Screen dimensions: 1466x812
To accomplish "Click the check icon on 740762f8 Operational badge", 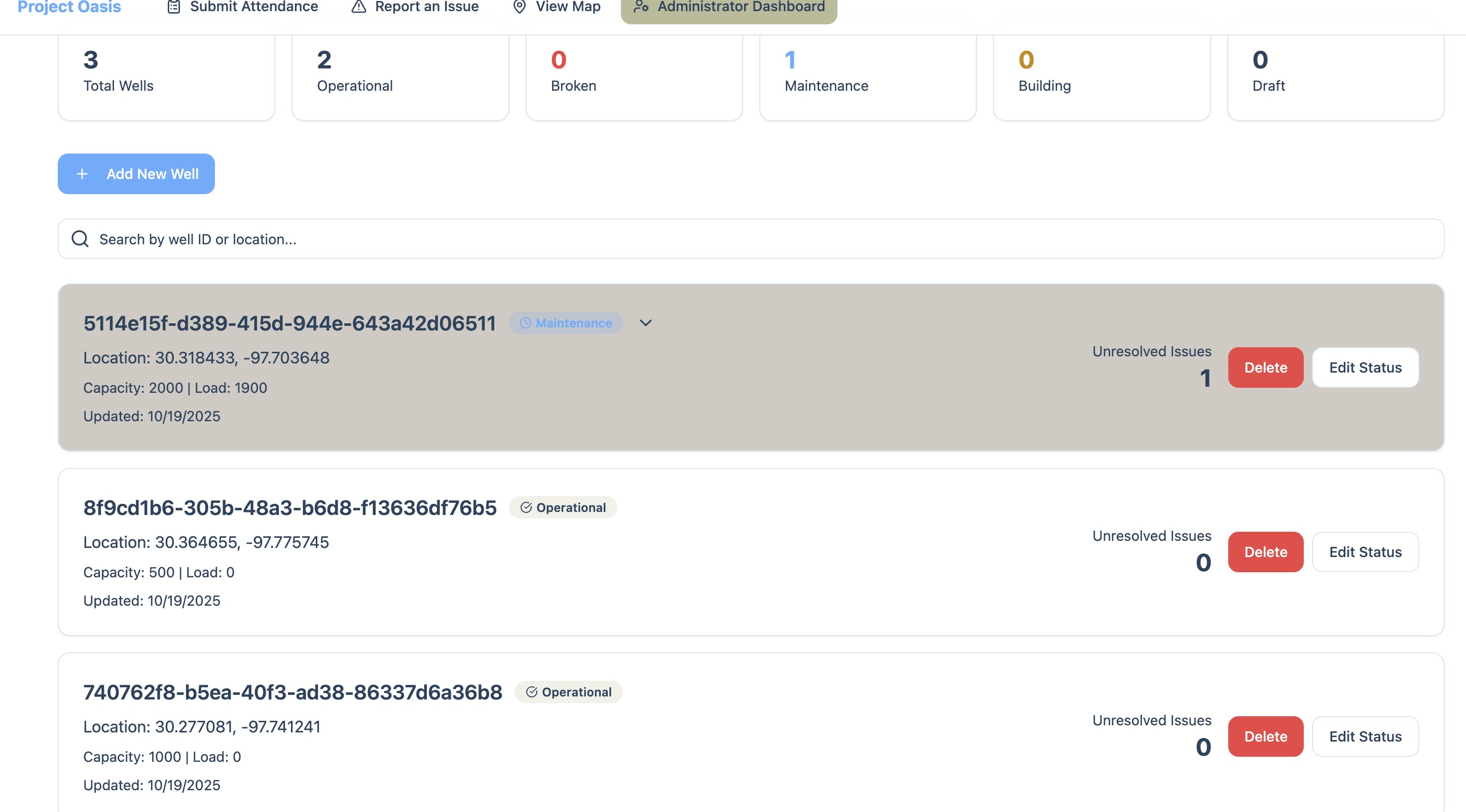I will click(532, 692).
